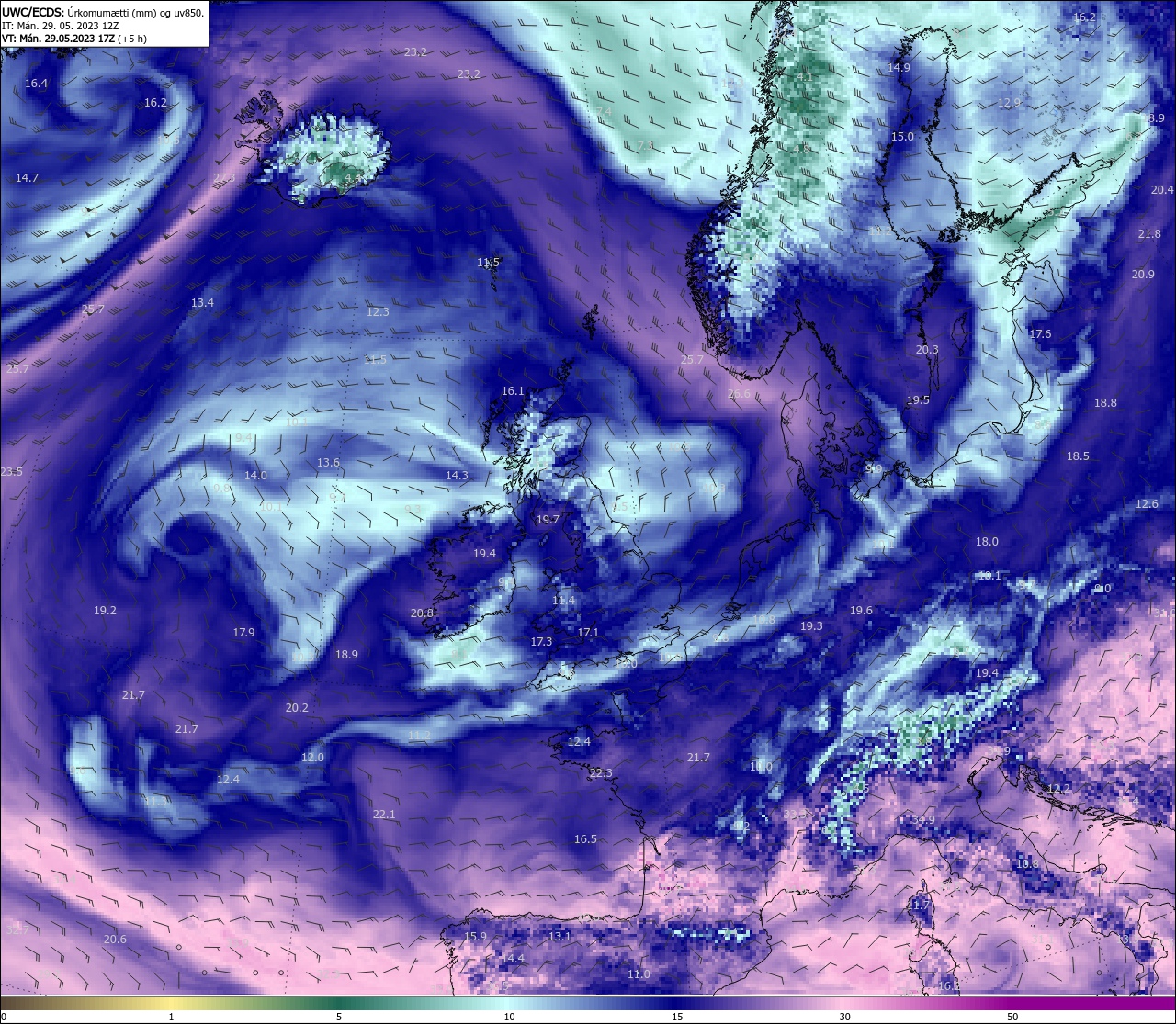Click the 18.0 value over Poland
Image resolution: width=1176 pixels, height=1024 pixels.
987,542
